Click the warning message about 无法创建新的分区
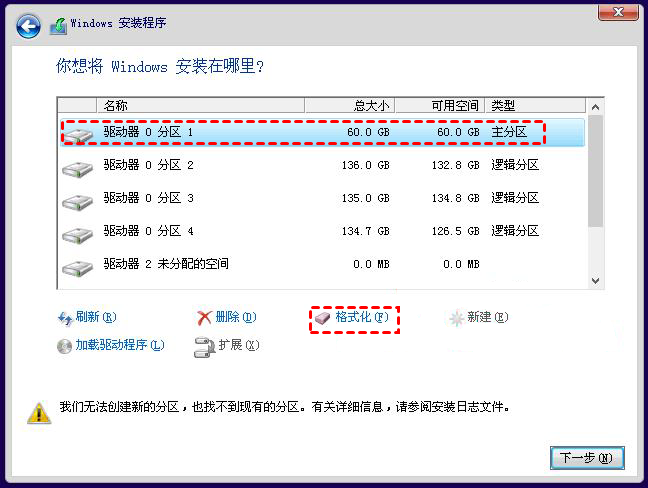This screenshot has width=648, height=488. (x=285, y=407)
